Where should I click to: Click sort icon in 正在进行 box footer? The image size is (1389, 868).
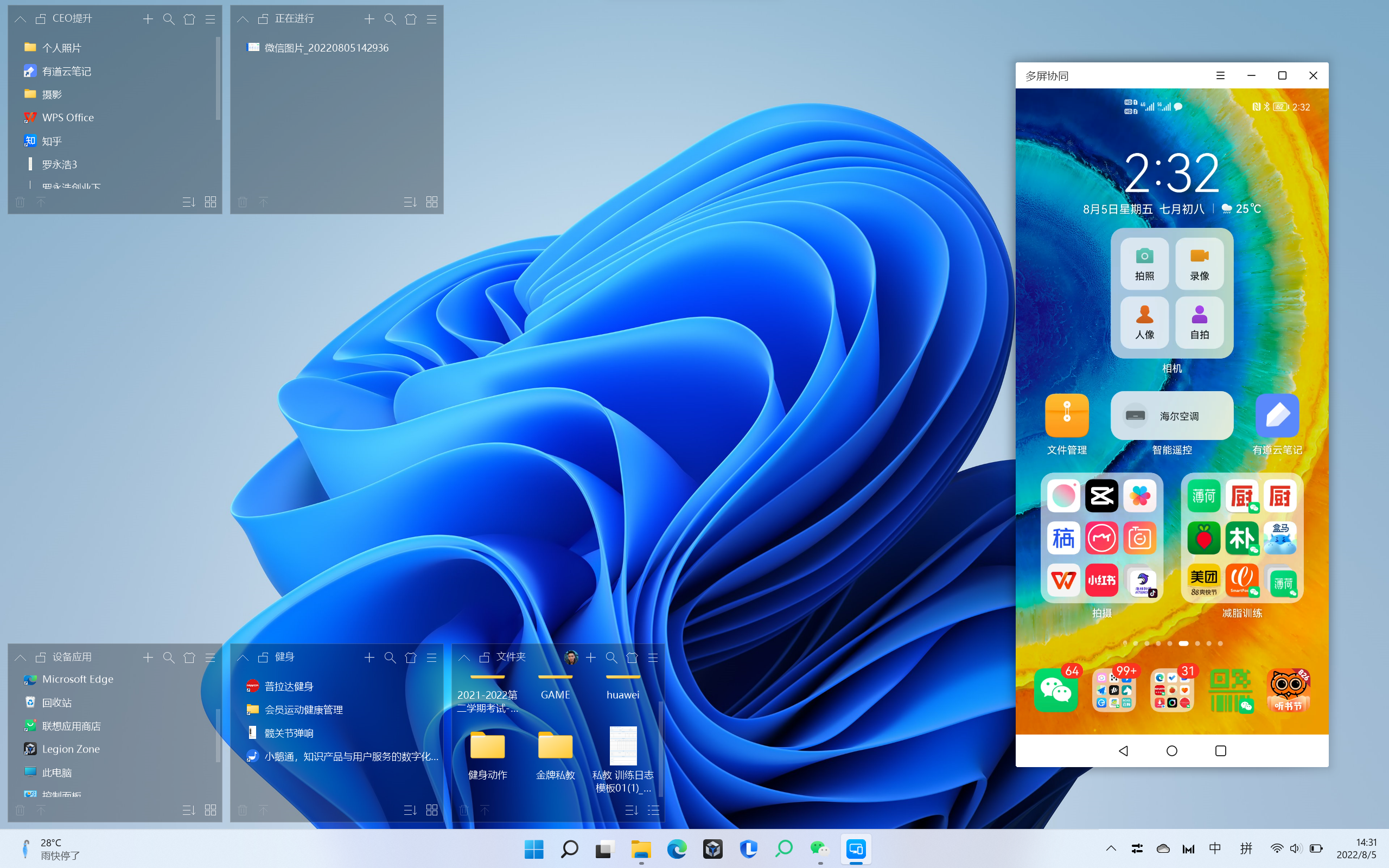pos(410,202)
